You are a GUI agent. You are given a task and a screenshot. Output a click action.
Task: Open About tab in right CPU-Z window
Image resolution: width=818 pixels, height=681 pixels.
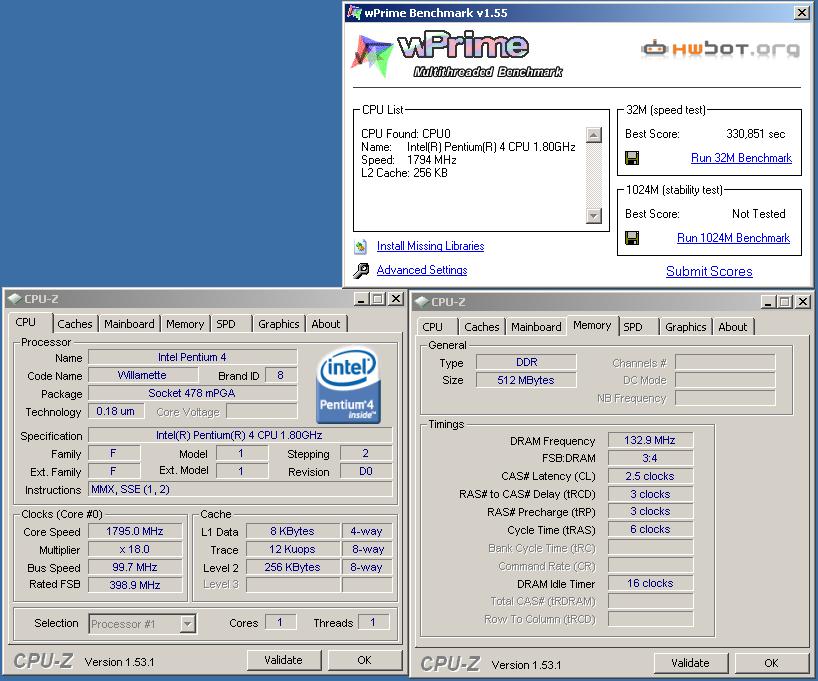(x=732, y=327)
